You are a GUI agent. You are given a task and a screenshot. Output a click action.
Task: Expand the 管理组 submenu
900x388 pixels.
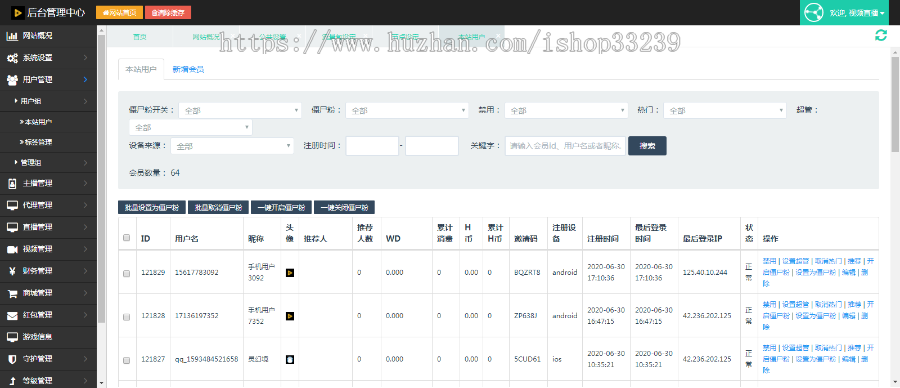49,162
